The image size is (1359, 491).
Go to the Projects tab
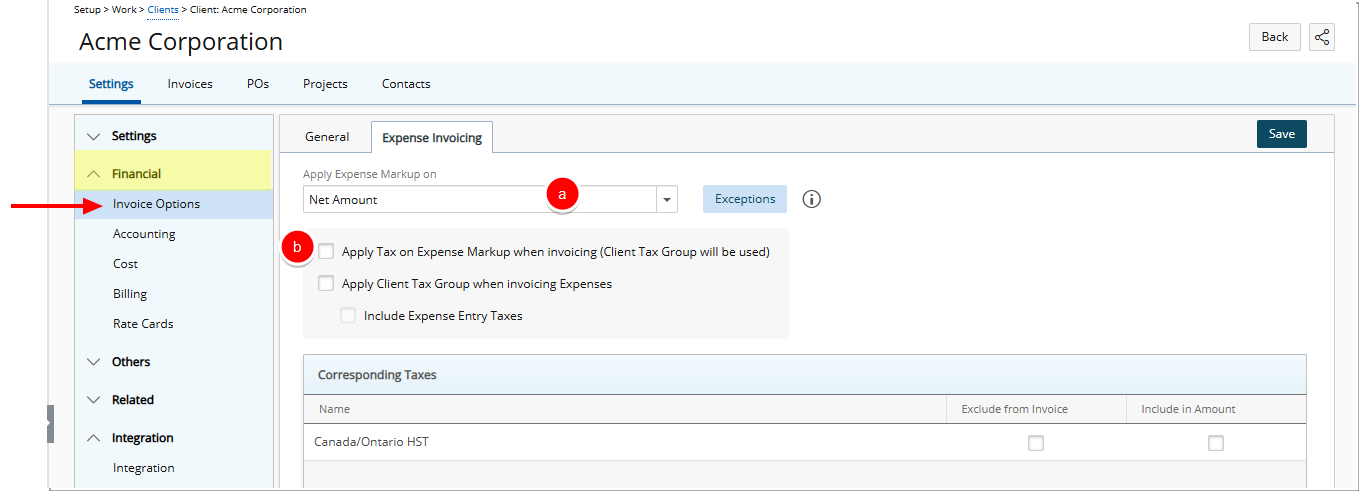325,84
